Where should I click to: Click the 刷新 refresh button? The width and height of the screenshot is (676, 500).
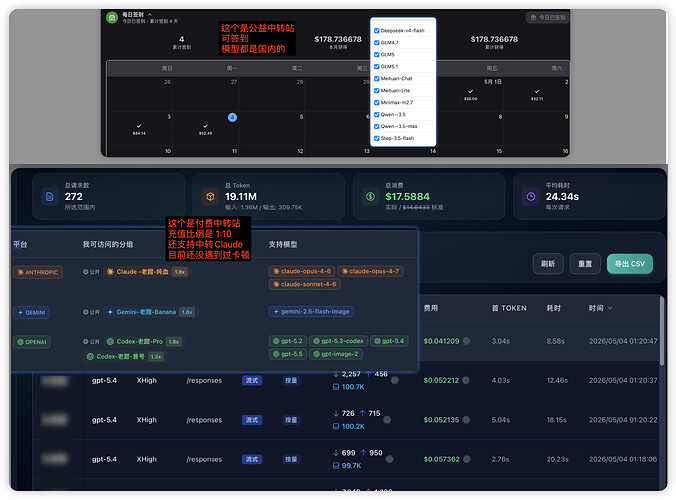click(x=548, y=264)
